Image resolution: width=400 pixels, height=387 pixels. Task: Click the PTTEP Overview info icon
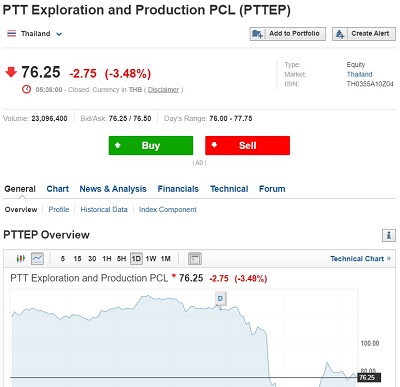click(x=389, y=235)
